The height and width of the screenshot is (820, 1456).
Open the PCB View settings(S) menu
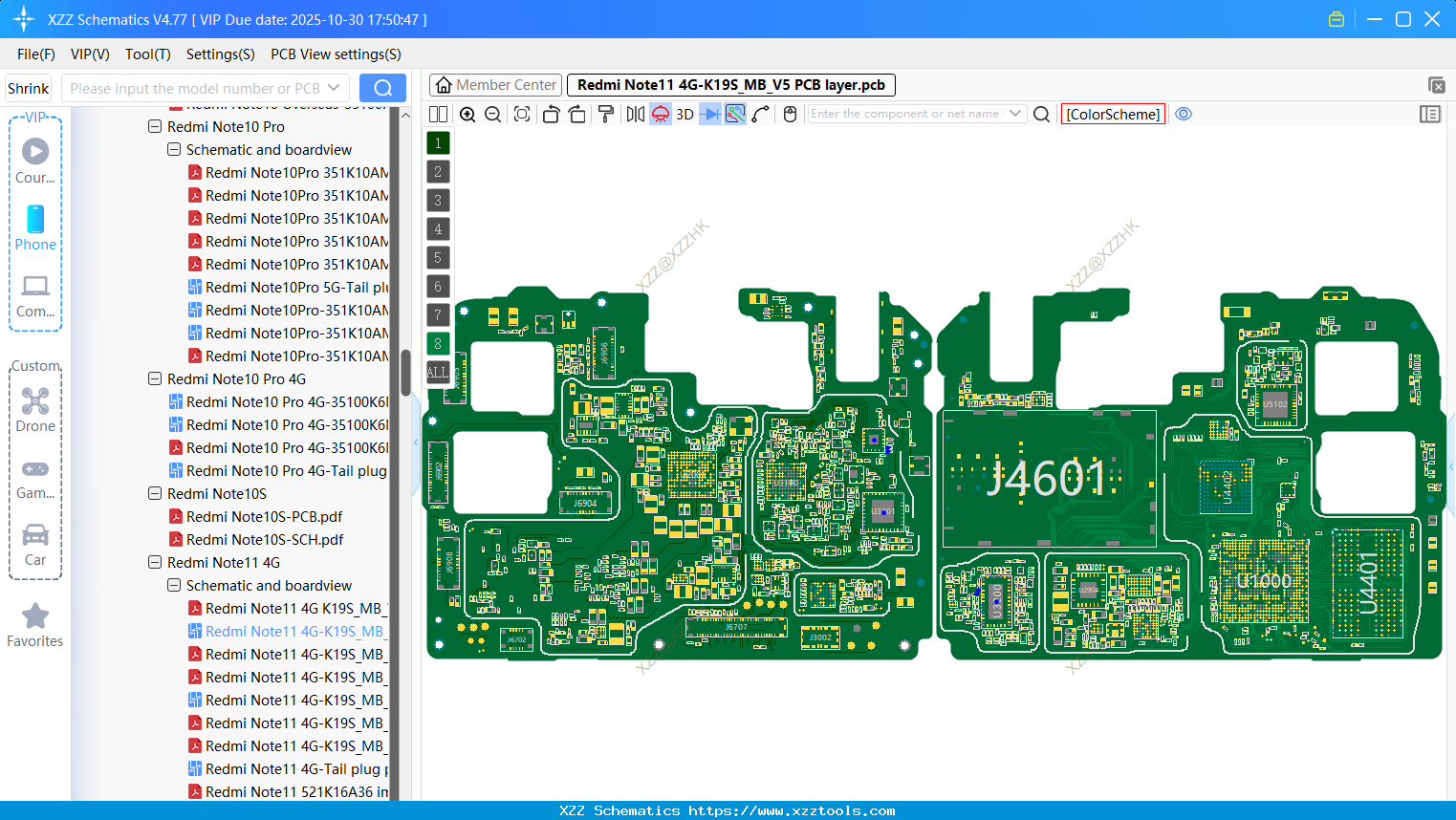pyautogui.click(x=336, y=54)
